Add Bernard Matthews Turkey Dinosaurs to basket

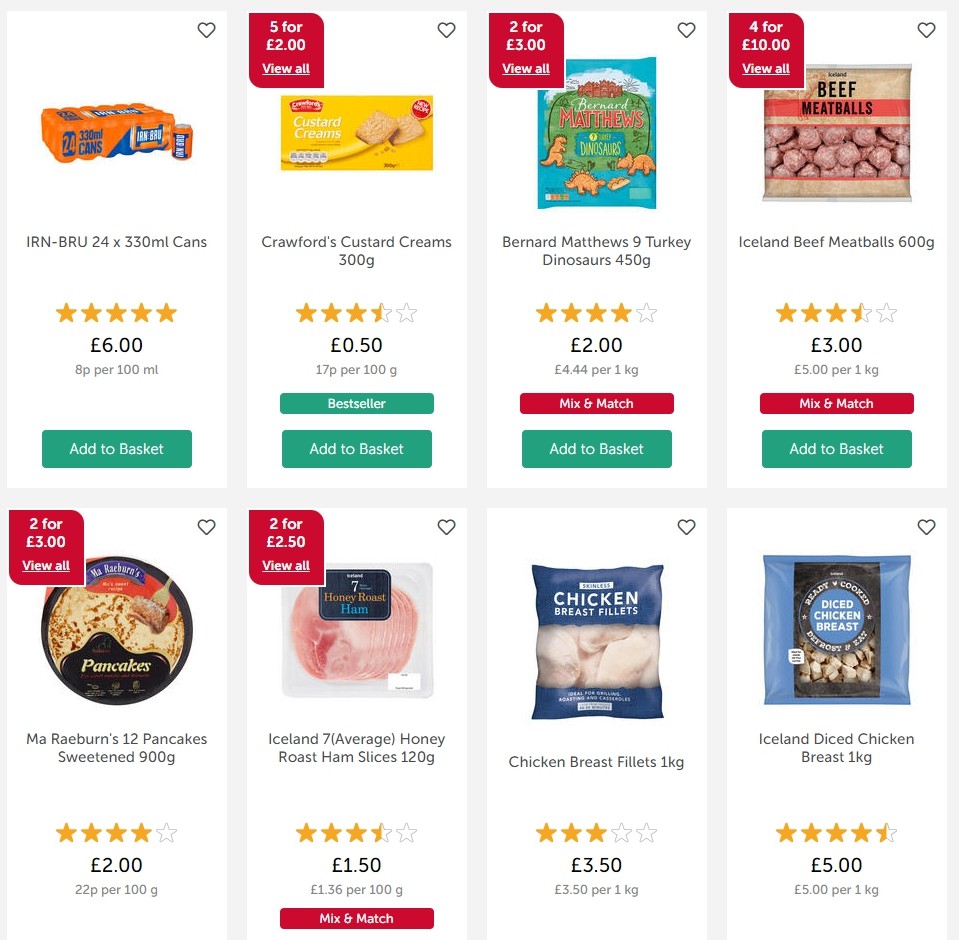[596, 449]
